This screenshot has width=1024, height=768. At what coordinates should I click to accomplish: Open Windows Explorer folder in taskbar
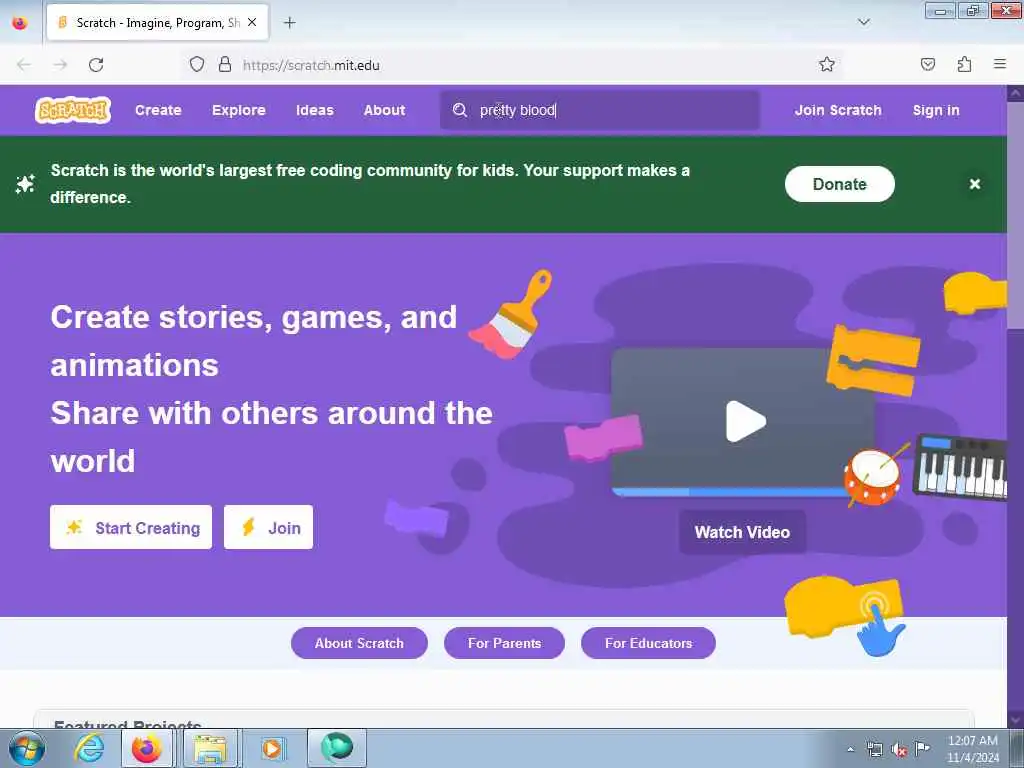(x=209, y=748)
